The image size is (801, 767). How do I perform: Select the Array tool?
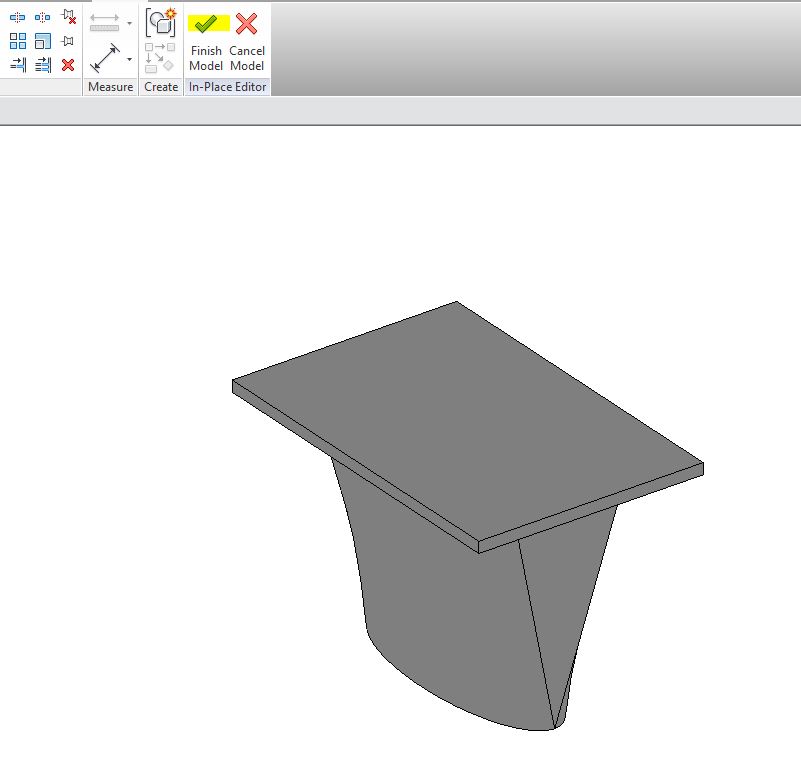18,41
